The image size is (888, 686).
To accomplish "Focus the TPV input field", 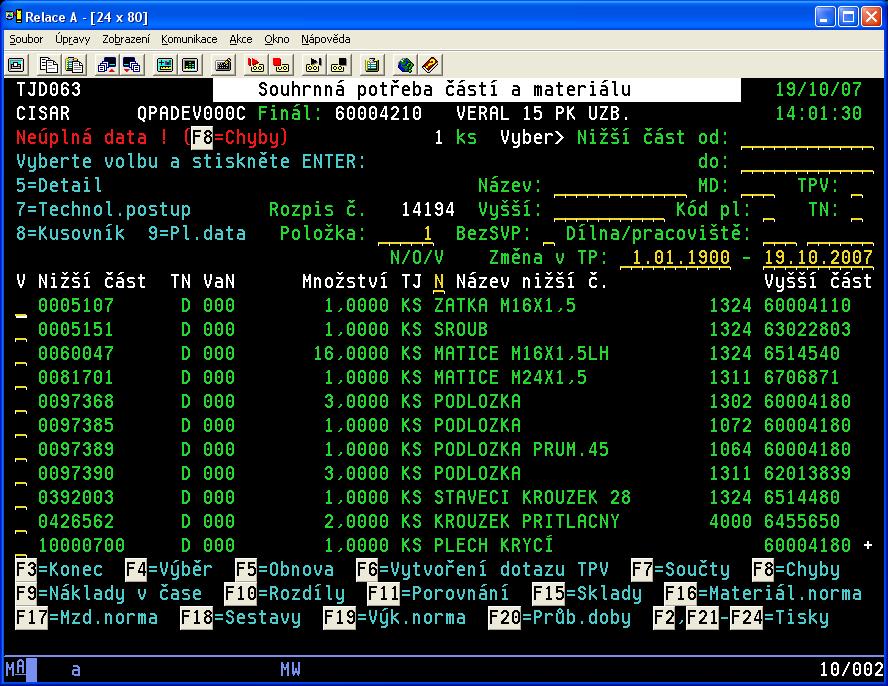I will [857, 186].
